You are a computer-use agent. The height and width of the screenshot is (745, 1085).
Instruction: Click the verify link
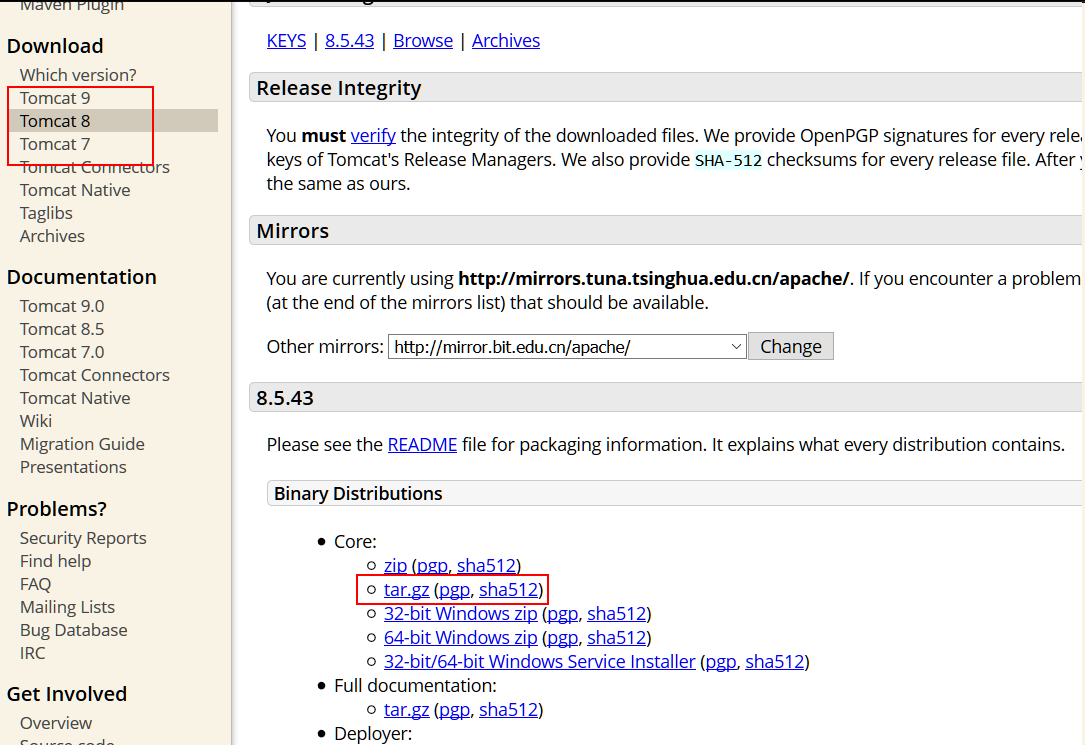373,136
